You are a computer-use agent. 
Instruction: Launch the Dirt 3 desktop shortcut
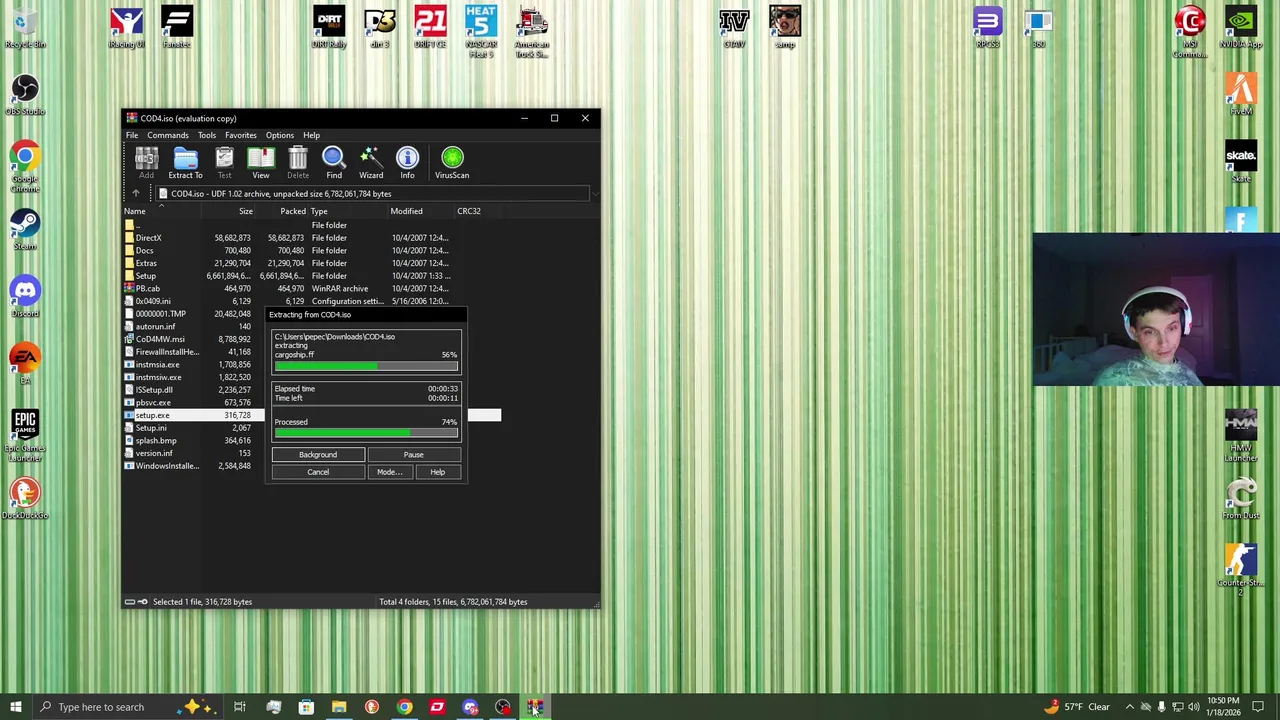[380, 28]
